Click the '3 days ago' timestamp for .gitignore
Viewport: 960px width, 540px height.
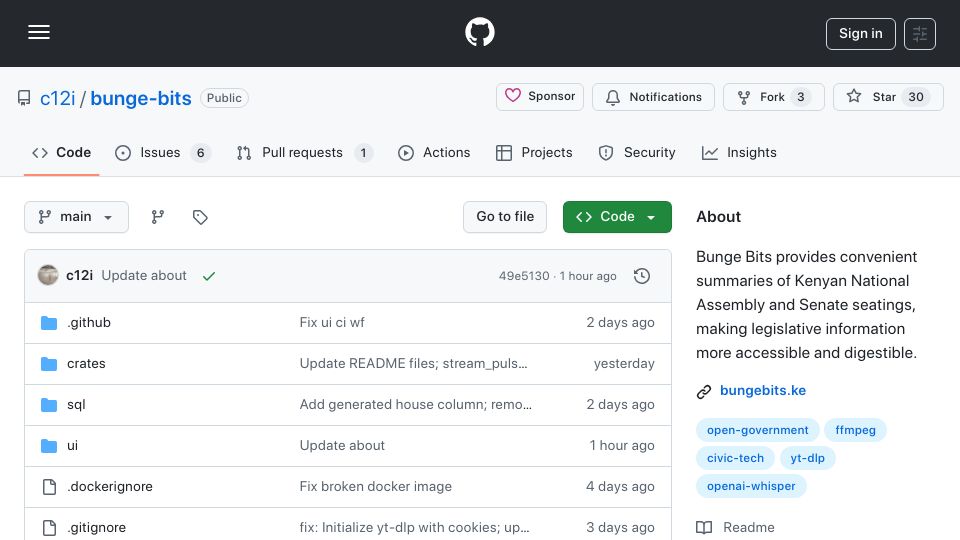tap(620, 528)
